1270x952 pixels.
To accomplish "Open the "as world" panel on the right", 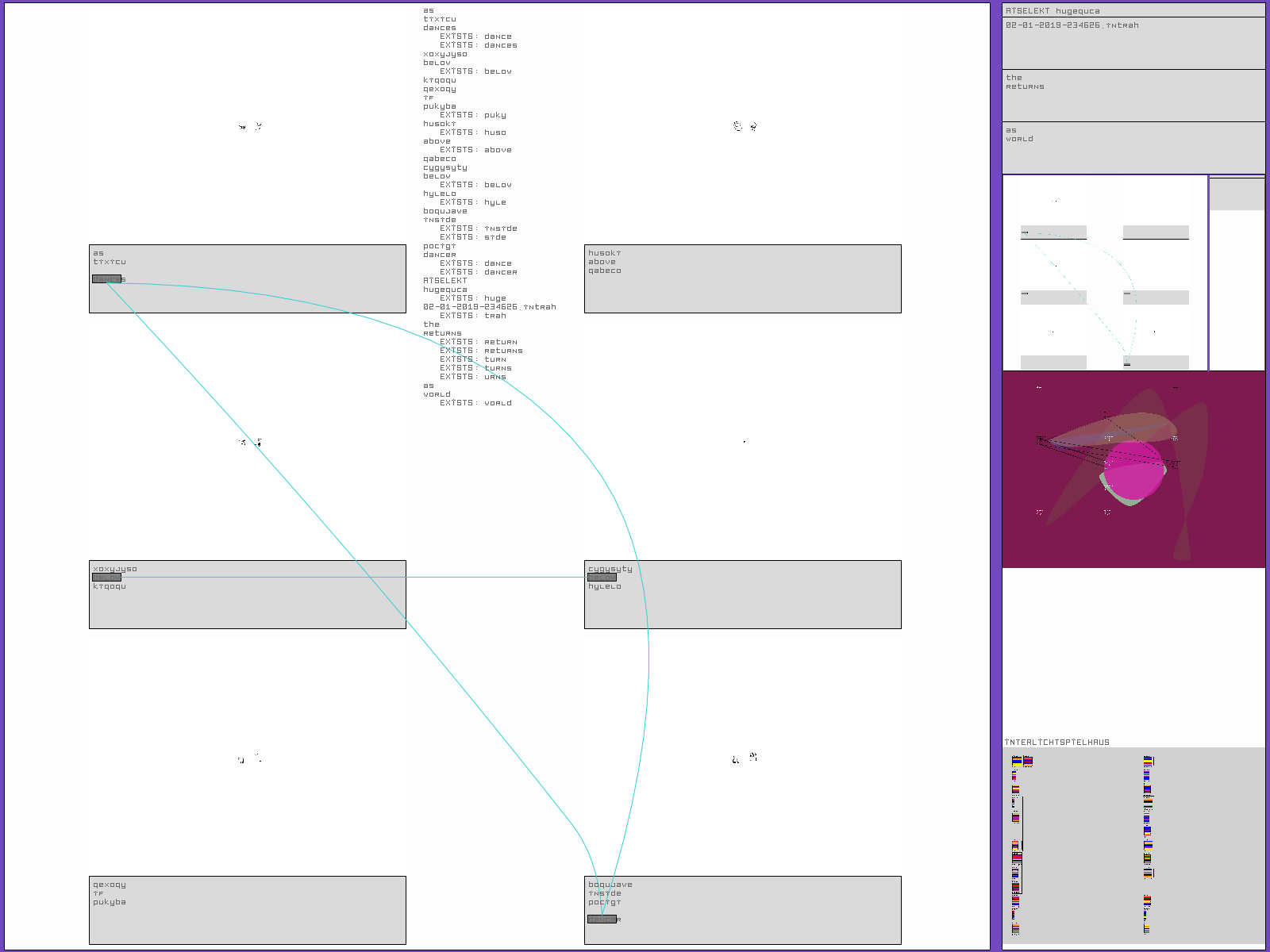I will [x=1133, y=148].
